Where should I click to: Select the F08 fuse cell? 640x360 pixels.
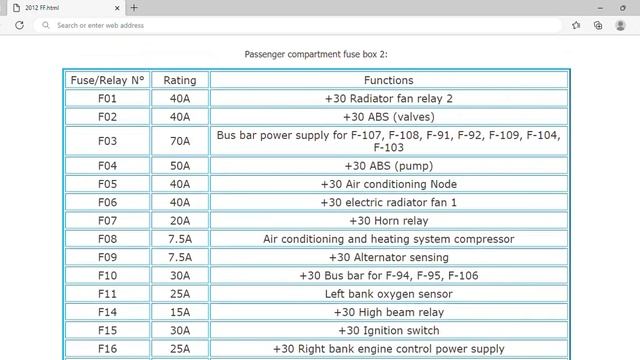coord(107,239)
